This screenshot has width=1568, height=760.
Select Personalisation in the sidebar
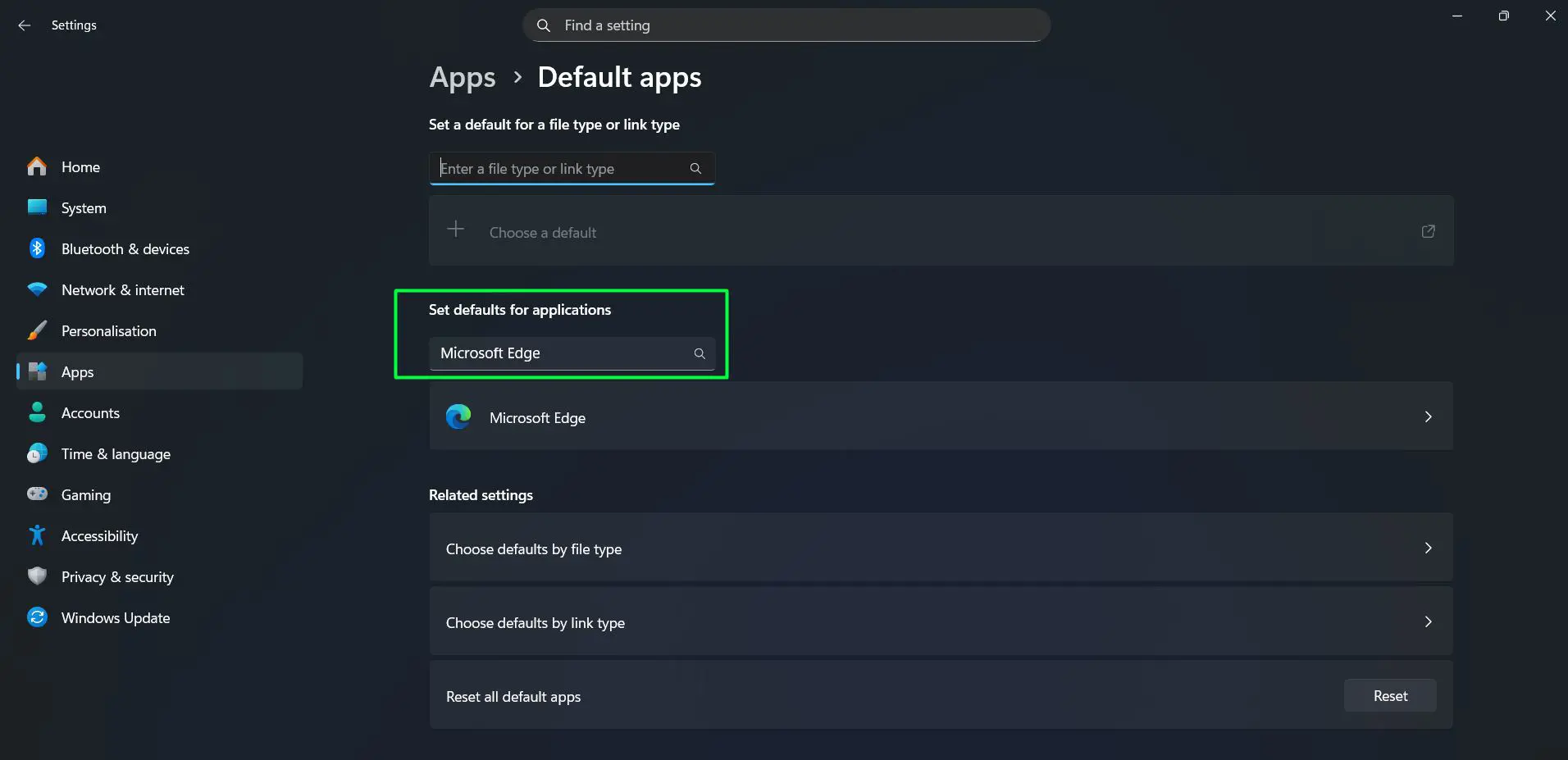coord(108,330)
